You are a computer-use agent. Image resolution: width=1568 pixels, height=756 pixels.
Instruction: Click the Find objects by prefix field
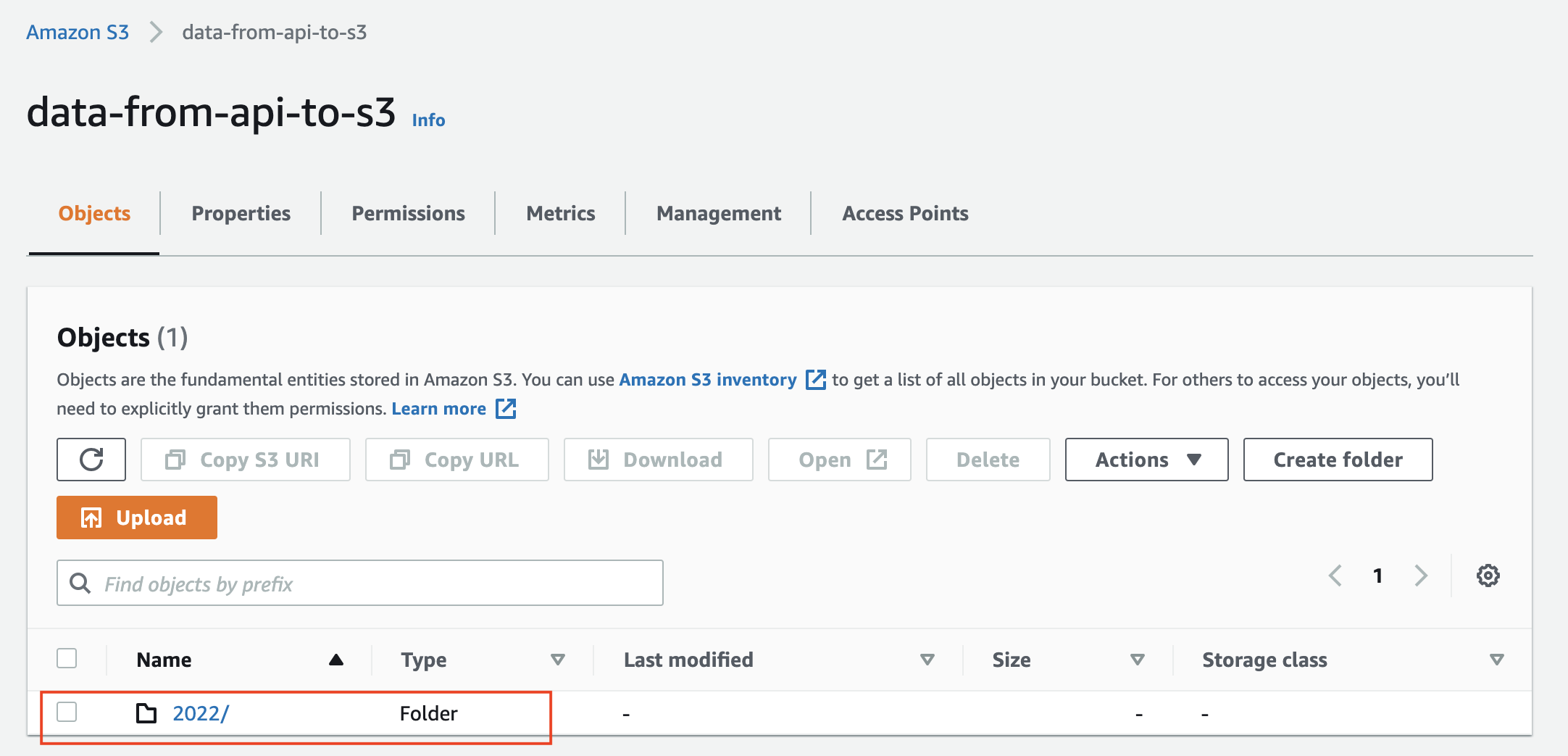click(360, 583)
